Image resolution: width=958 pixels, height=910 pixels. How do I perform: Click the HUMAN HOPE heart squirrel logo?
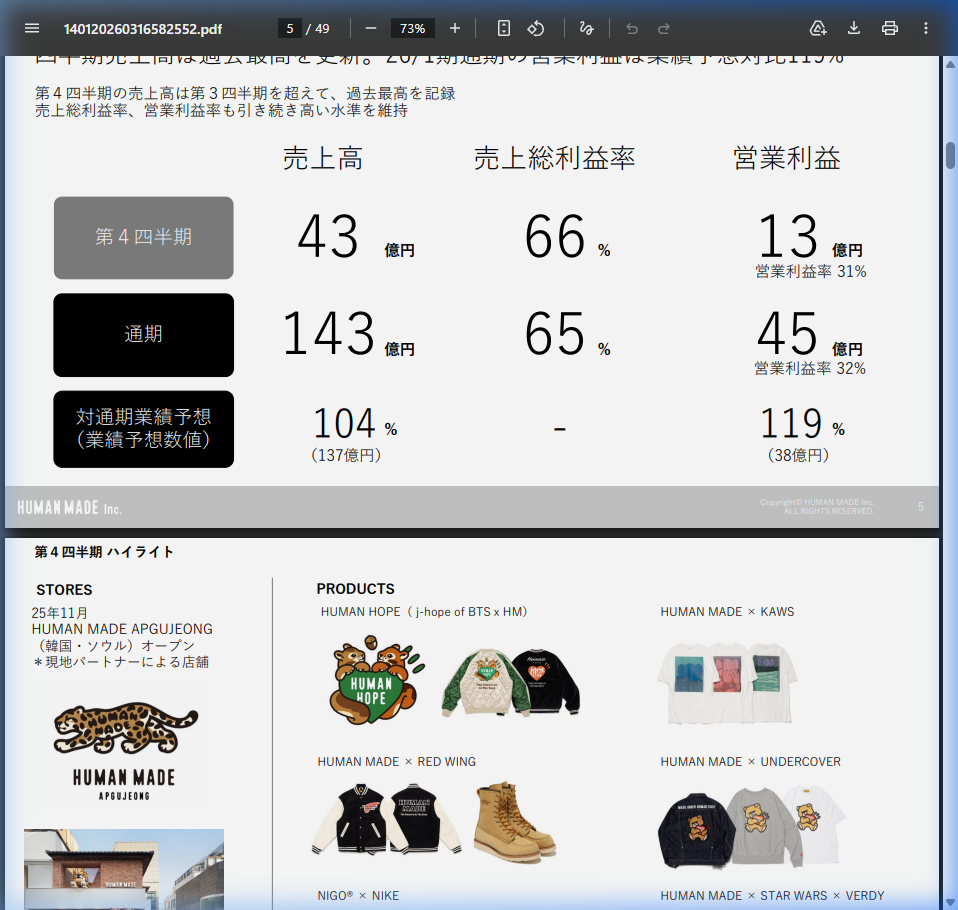point(376,681)
